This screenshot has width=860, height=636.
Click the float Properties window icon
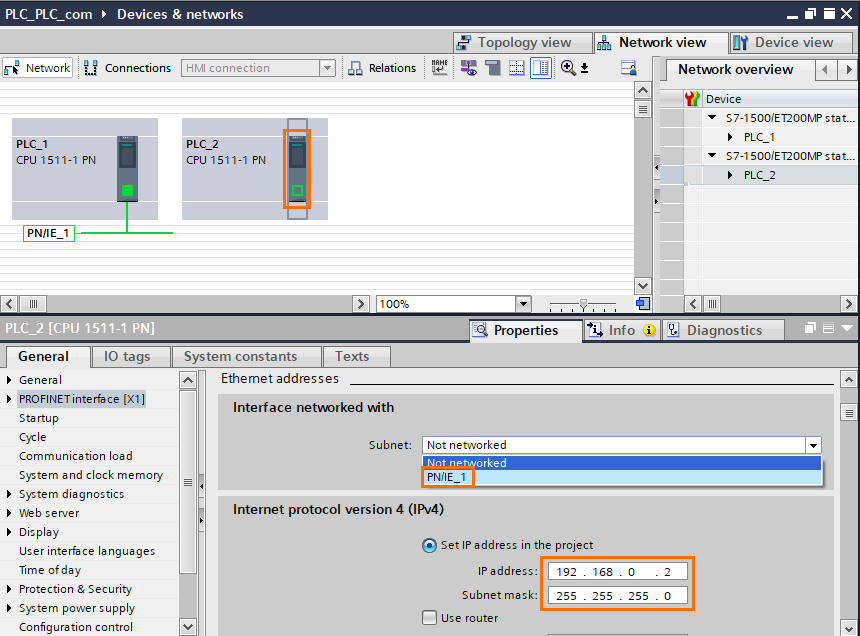(x=810, y=328)
